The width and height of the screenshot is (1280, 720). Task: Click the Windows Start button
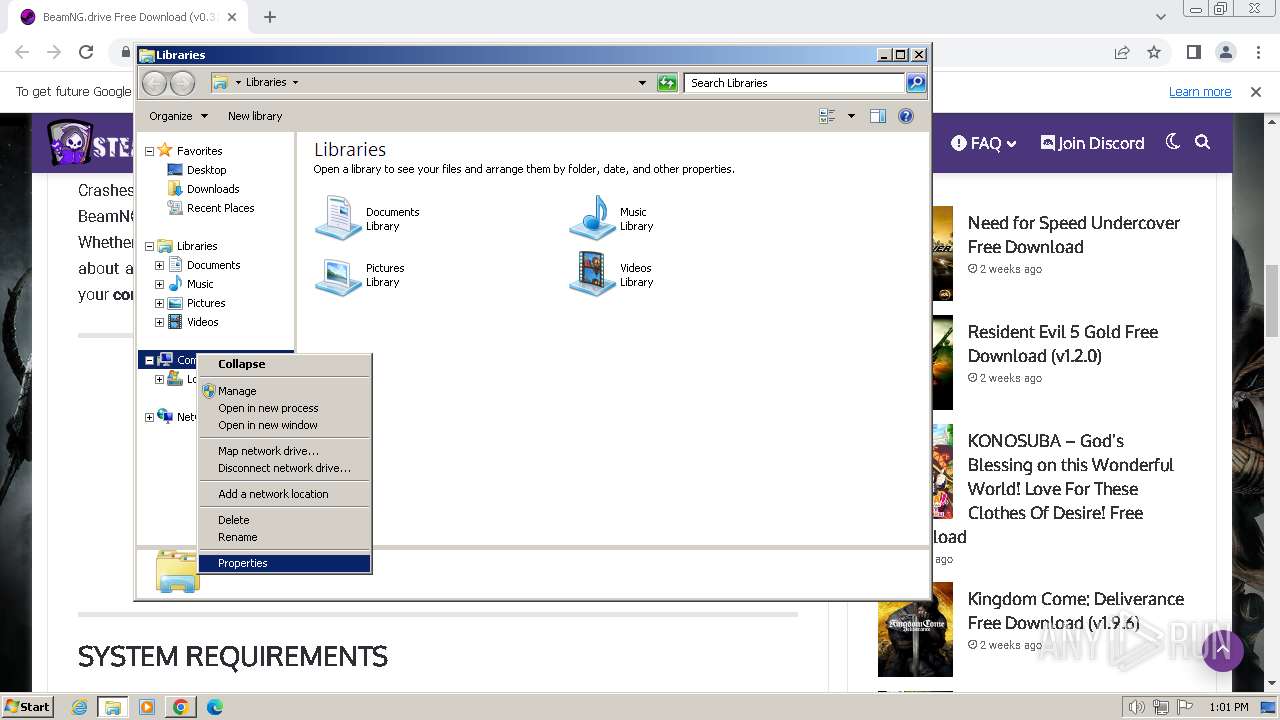[x=28, y=707]
